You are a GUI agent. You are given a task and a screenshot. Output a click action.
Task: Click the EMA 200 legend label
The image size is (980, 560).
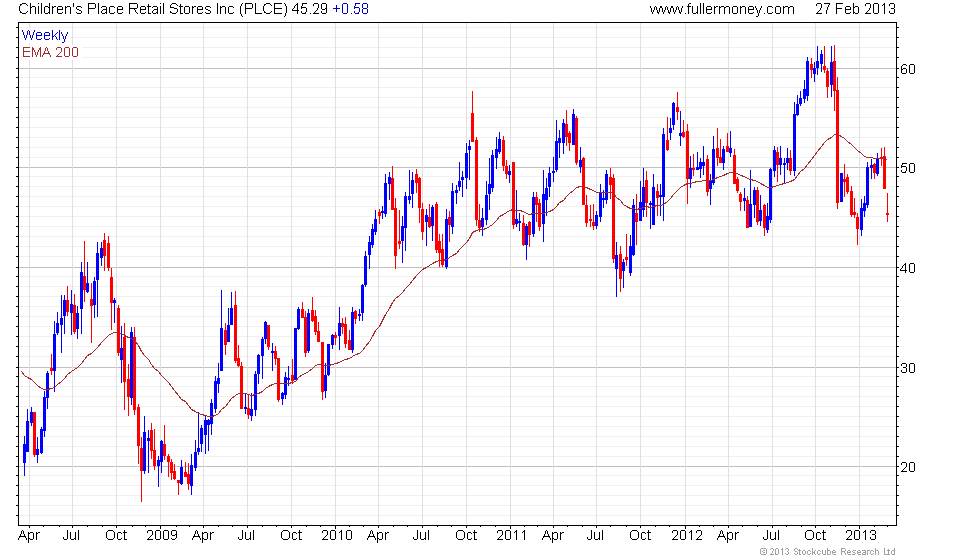coord(50,52)
